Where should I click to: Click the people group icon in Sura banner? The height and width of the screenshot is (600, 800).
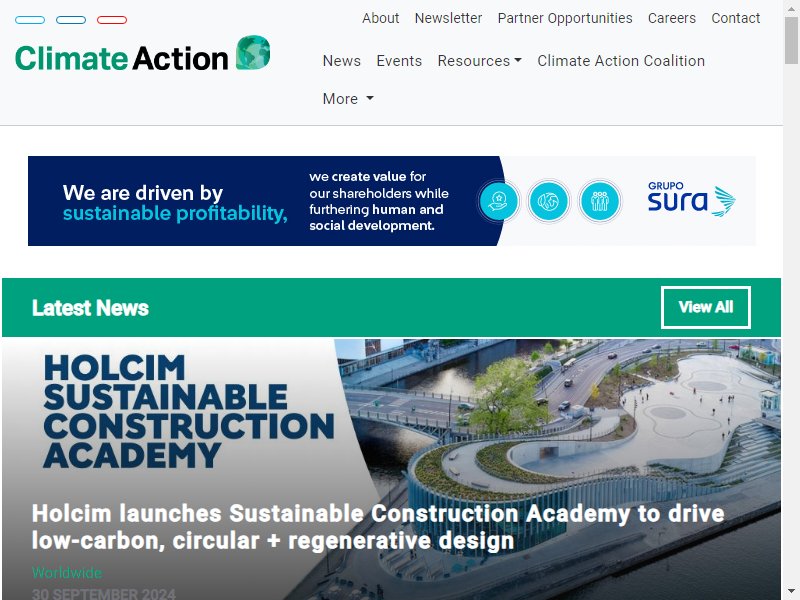[x=599, y=201]
